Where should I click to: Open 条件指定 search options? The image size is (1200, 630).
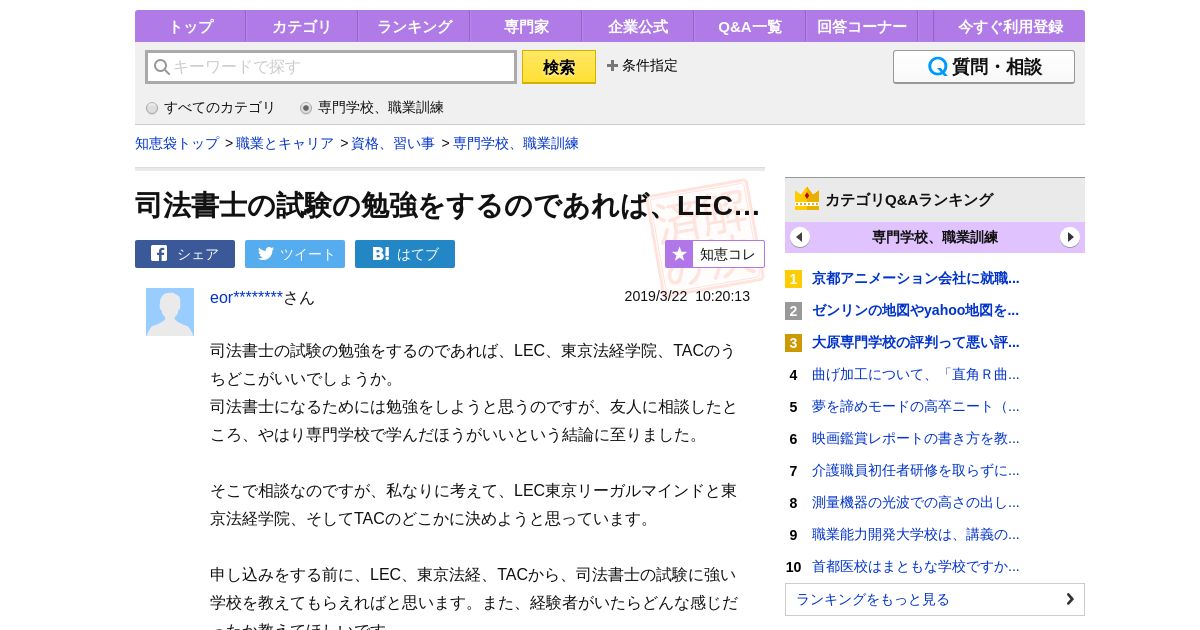point(650,66)
